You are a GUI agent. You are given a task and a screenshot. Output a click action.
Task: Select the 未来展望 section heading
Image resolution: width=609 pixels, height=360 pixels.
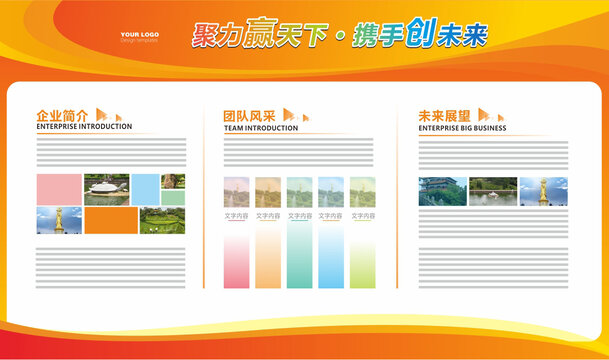point(444,116)
